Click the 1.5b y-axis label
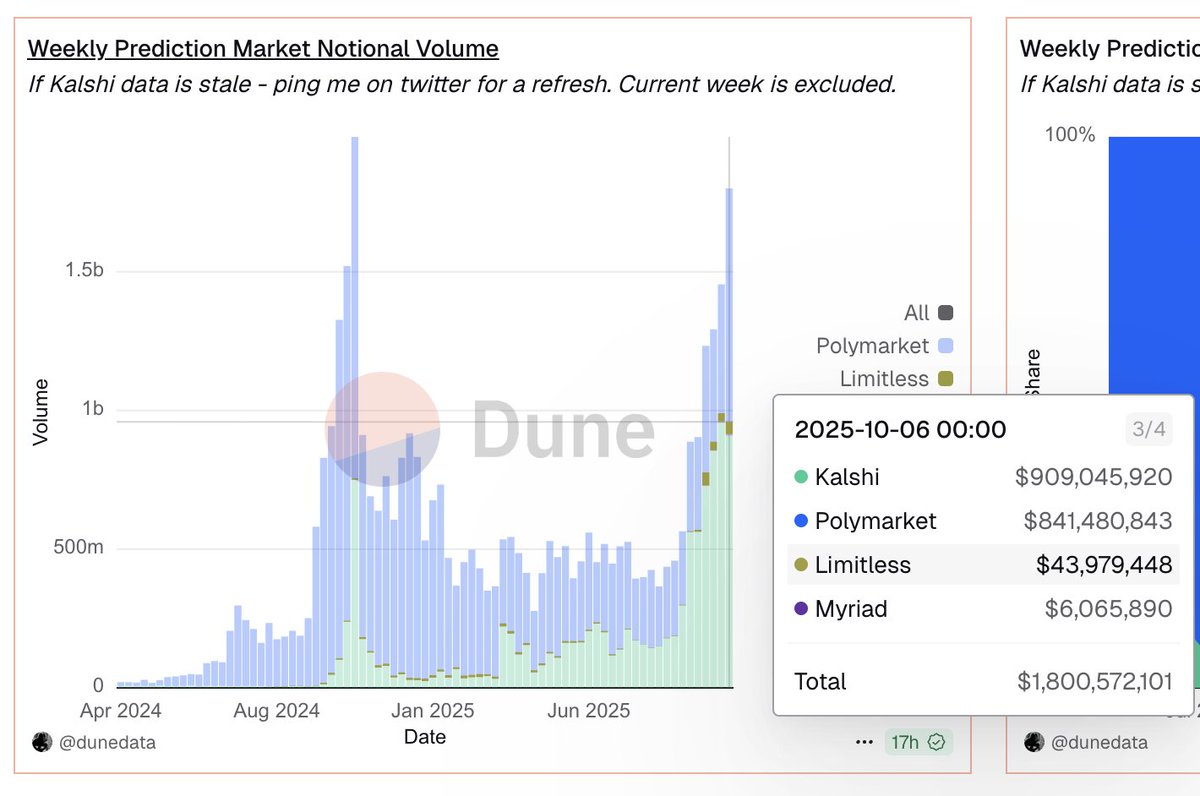 coord(86,272)
